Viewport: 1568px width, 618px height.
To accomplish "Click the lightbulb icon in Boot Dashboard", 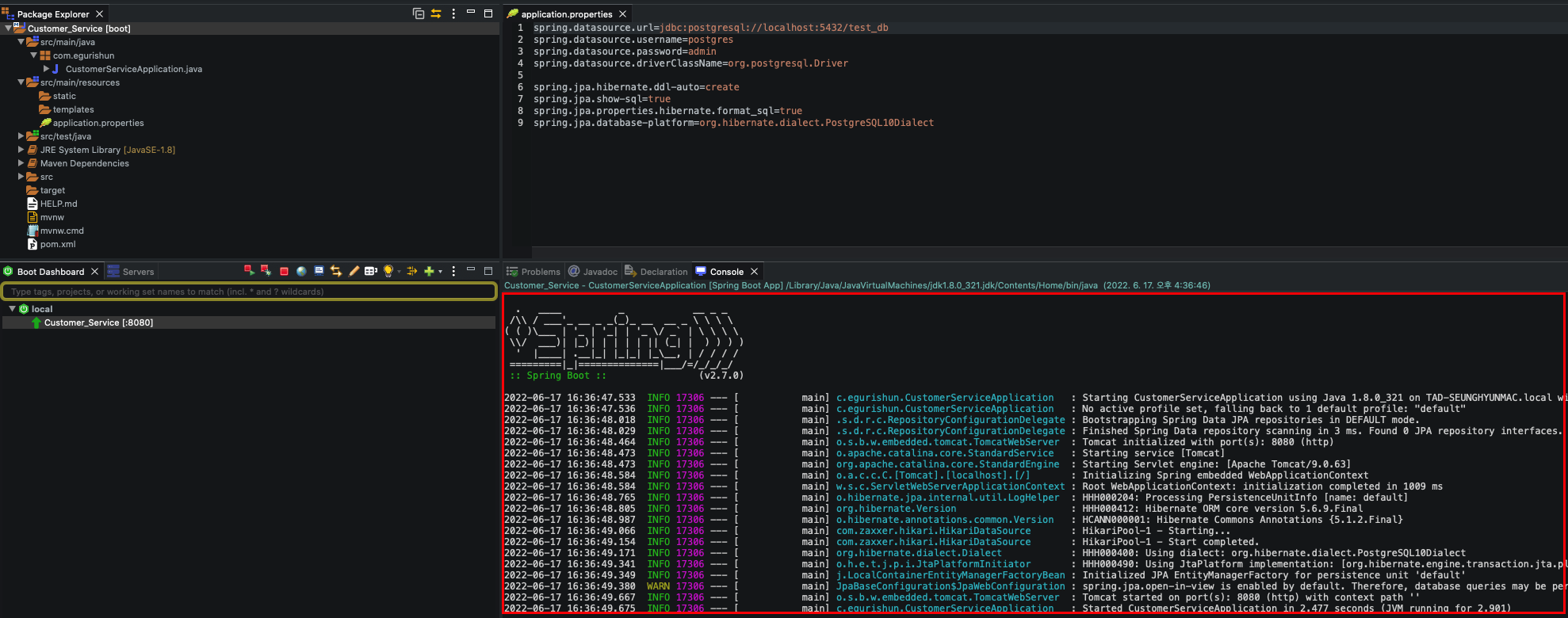I will point(388,271).
